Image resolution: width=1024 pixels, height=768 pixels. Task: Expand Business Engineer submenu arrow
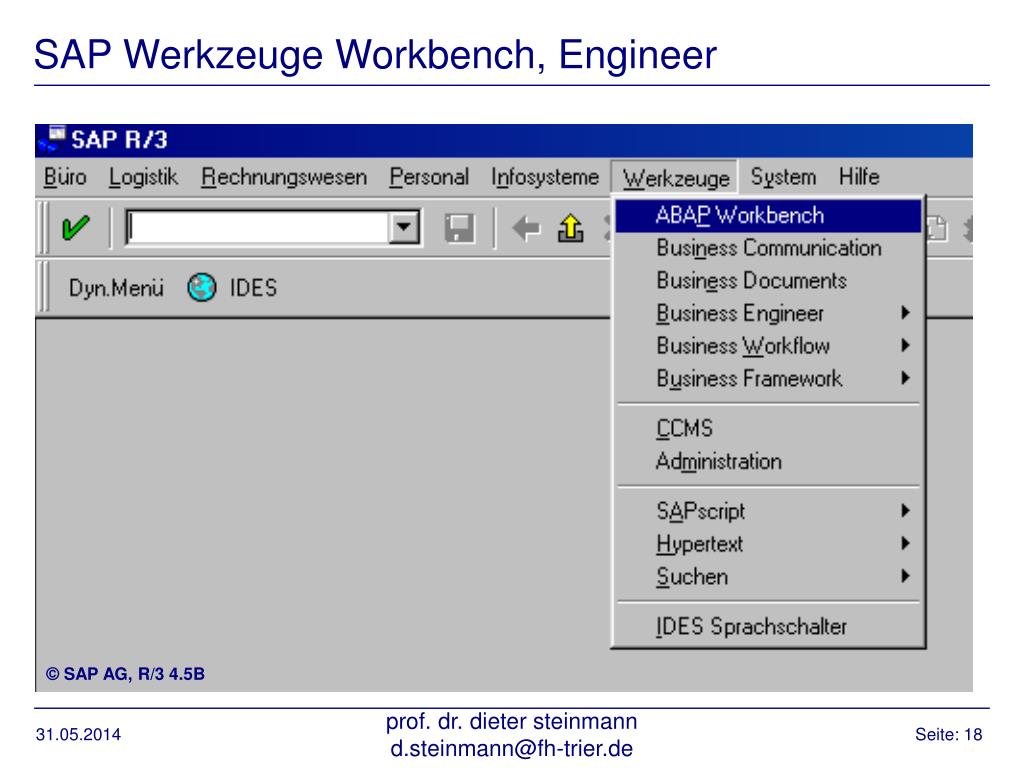click(905, 313)
